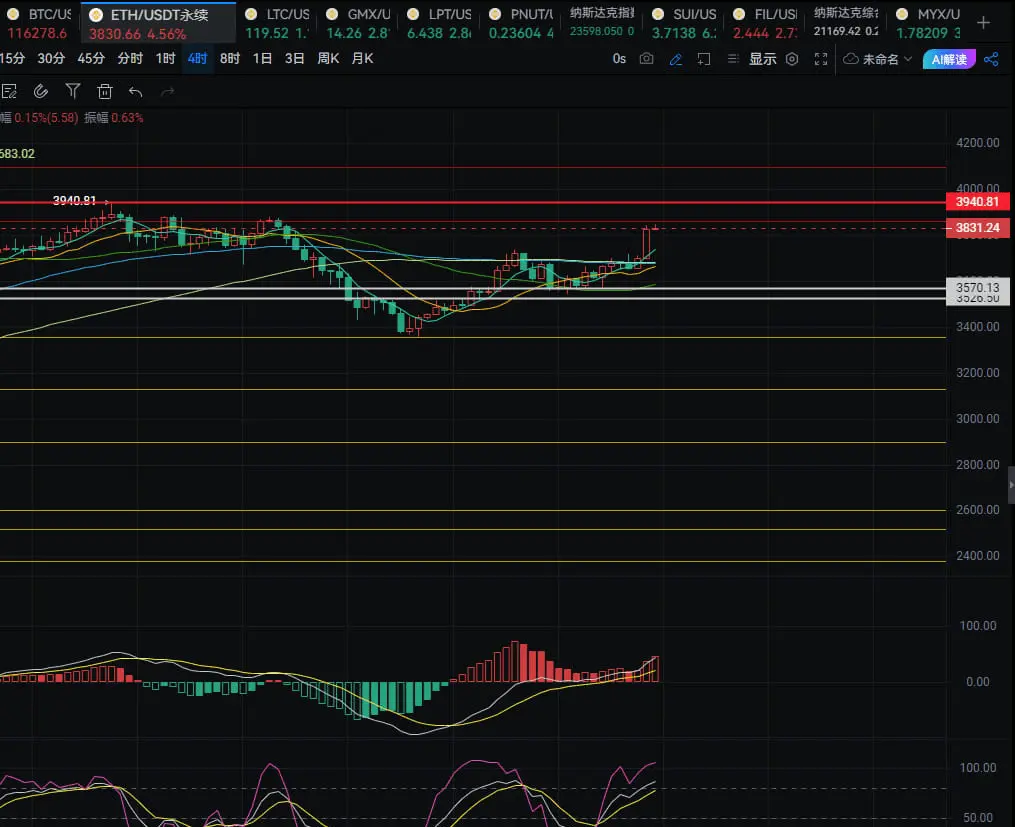Click the add-window layout icon
Image resolution: width=1015 pixels, height=827 pixels.
[704, 59]
